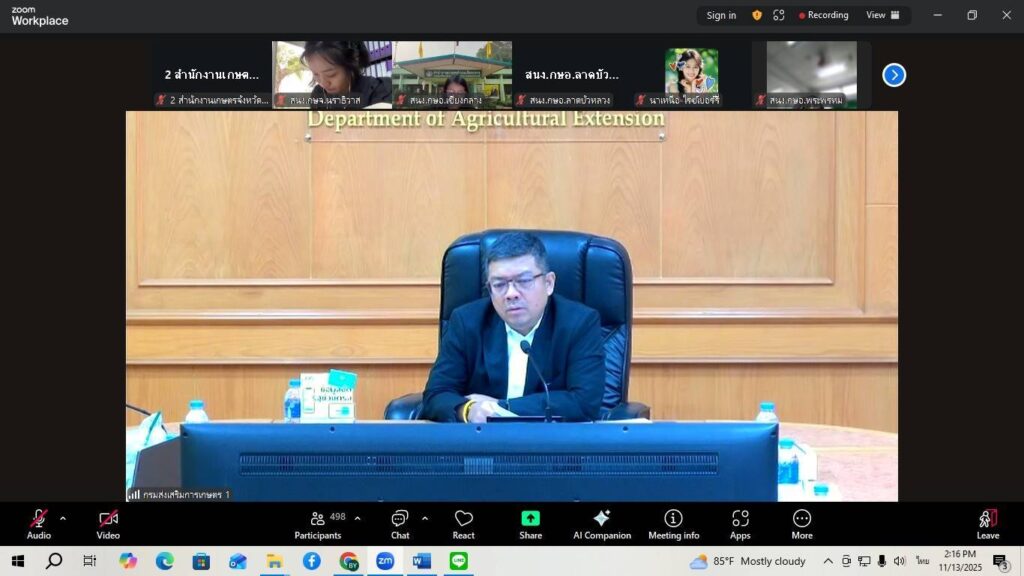Expand the Participants options arrow

tap(358, 518)
